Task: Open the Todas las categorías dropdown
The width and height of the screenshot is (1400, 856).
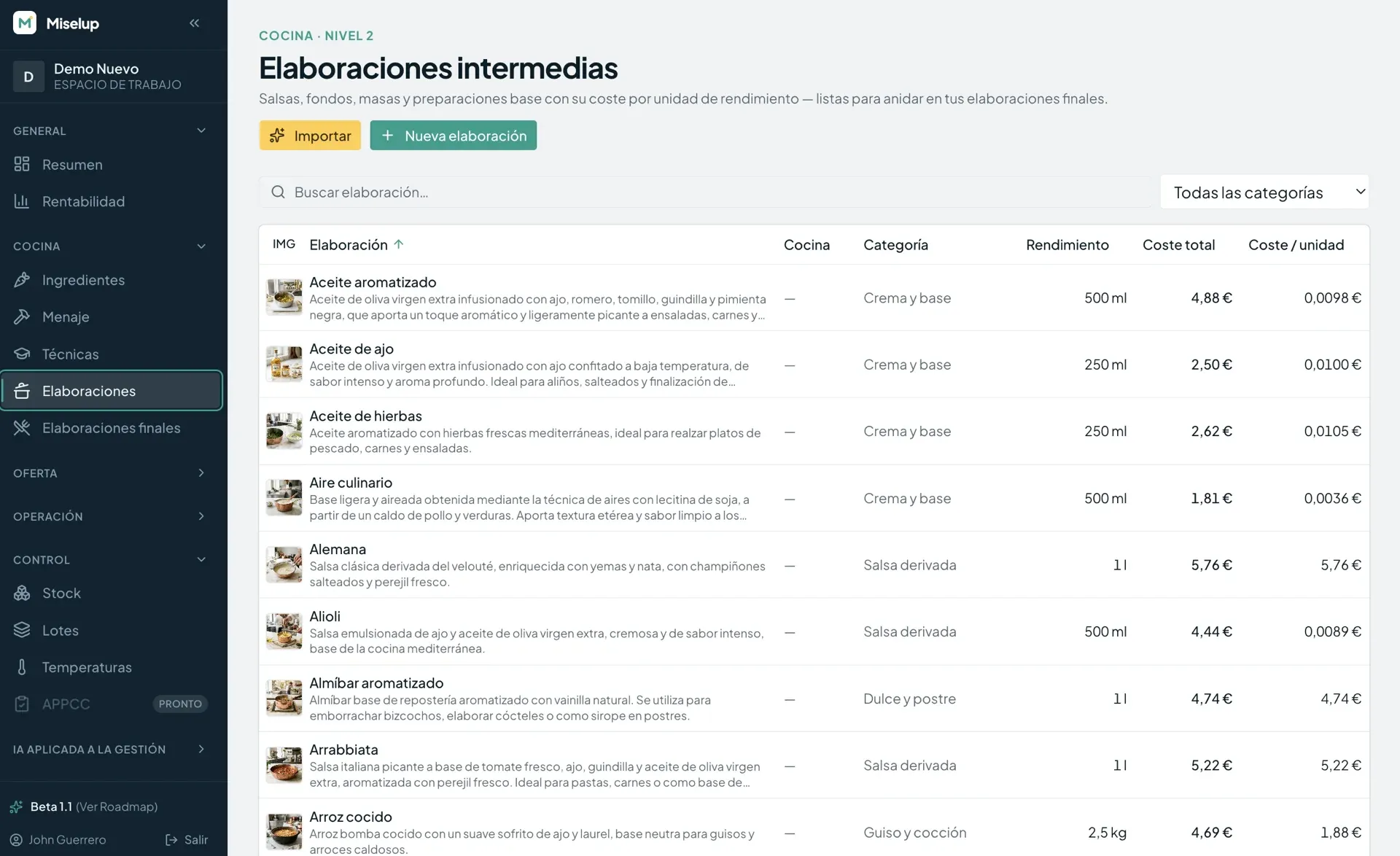Action: [x=1264, y=192]
